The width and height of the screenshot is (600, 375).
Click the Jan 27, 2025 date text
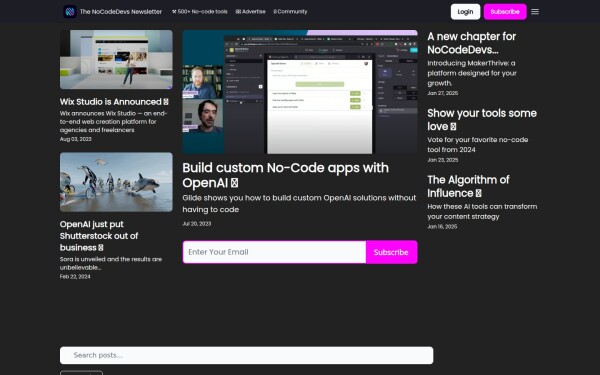point(443,93)
